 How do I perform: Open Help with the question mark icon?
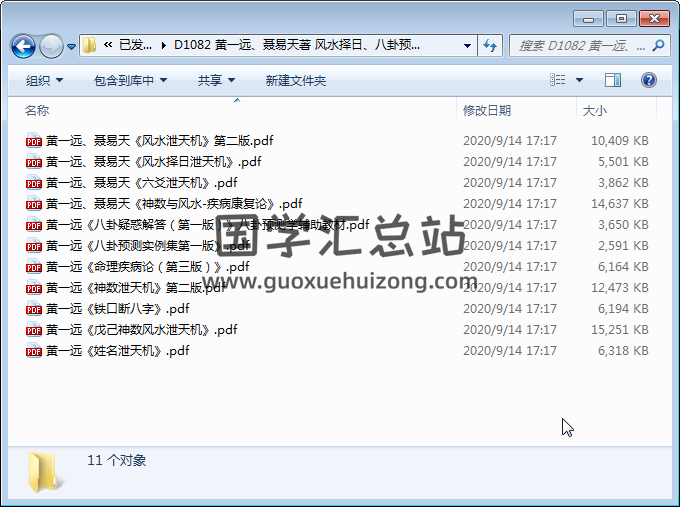click(649, 80)
